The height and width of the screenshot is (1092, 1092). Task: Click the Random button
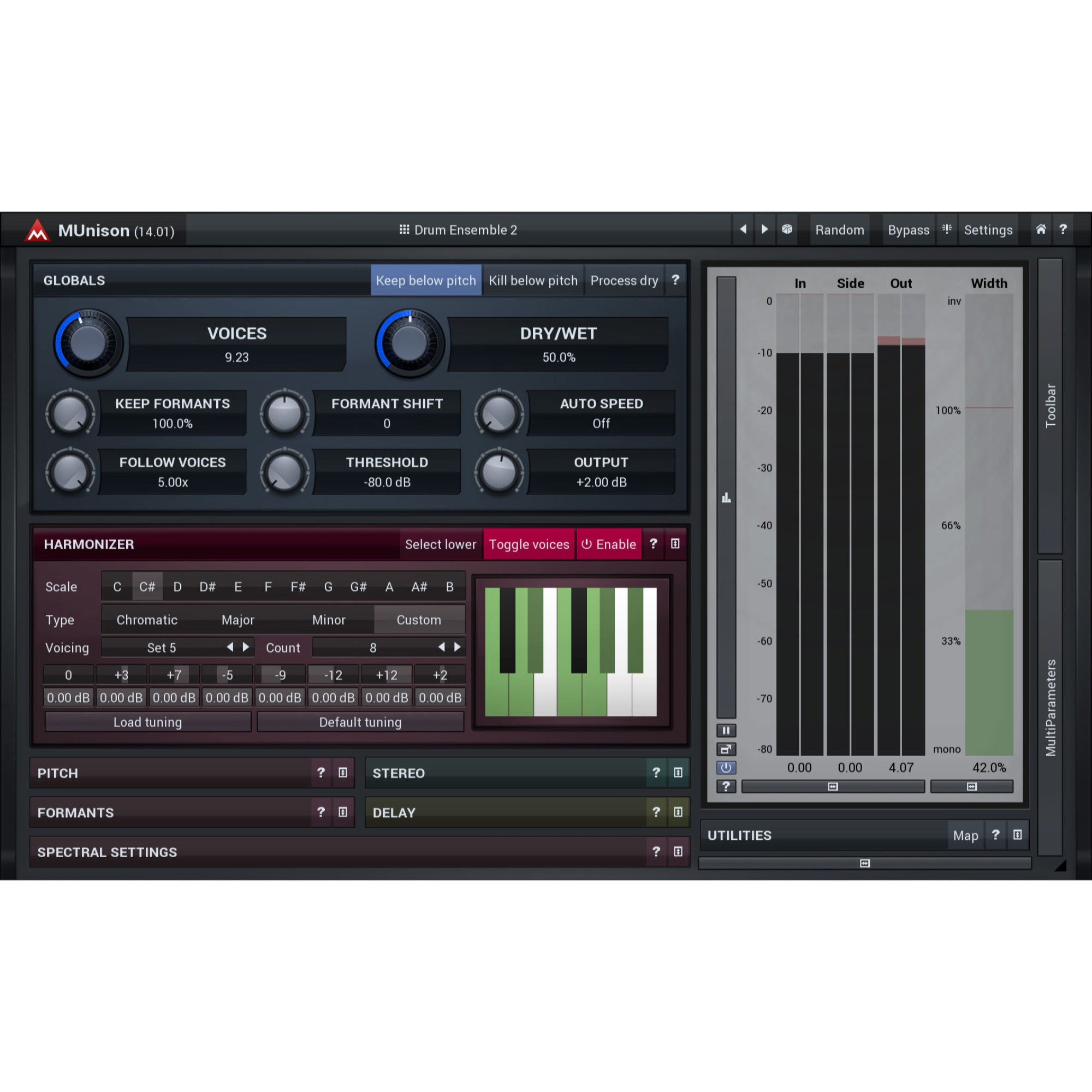click(x=839, y=230)
